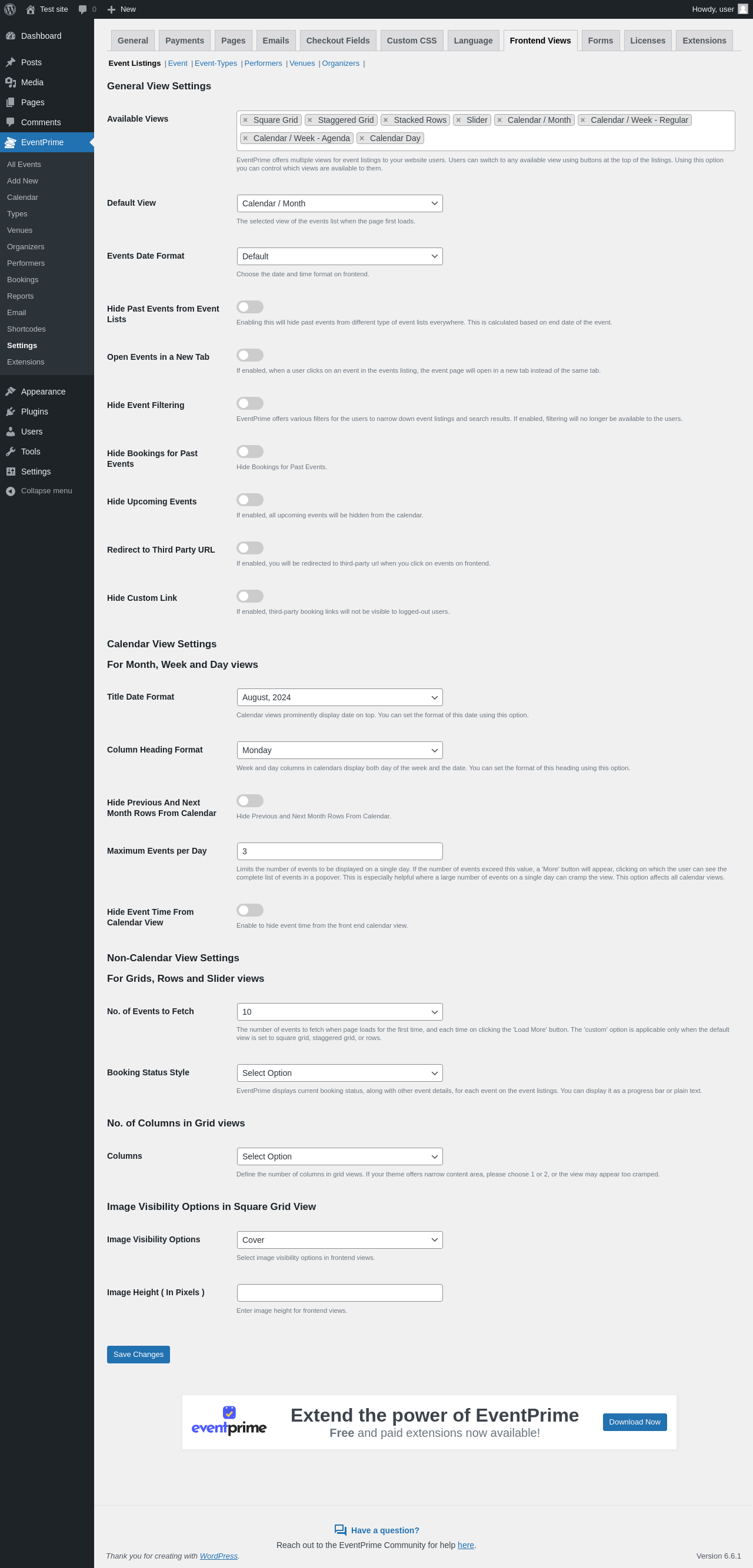
Task: Open the Dashboard menu icon
Action: pos(11,36)
